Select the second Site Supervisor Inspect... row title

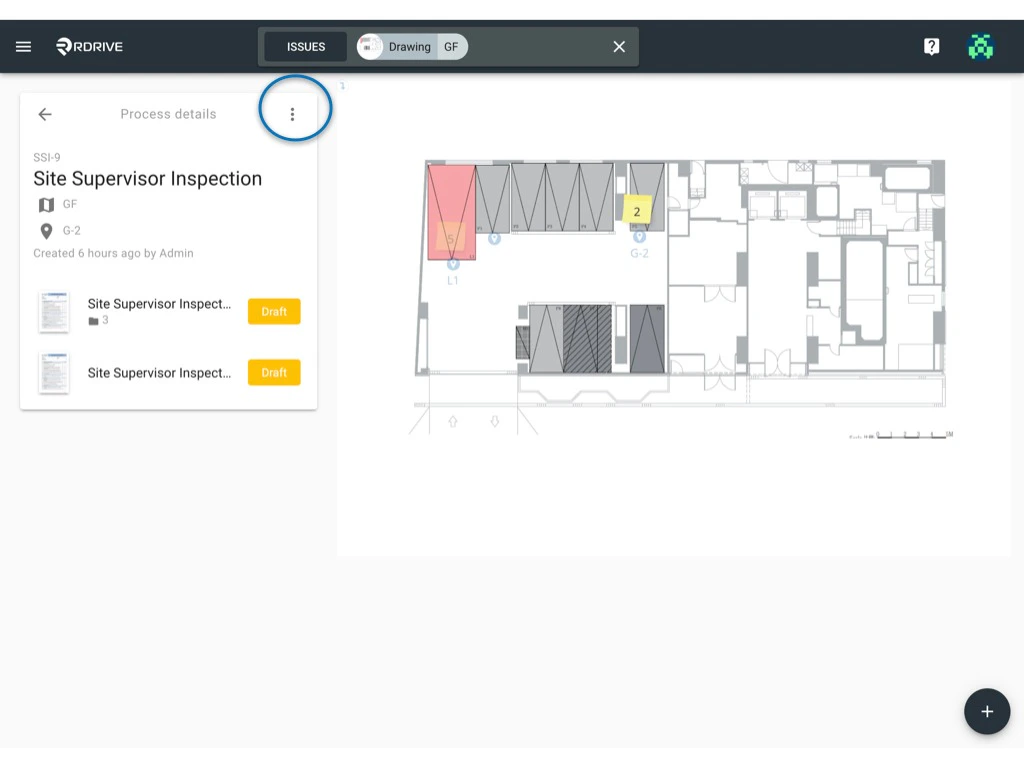point(159,373)
